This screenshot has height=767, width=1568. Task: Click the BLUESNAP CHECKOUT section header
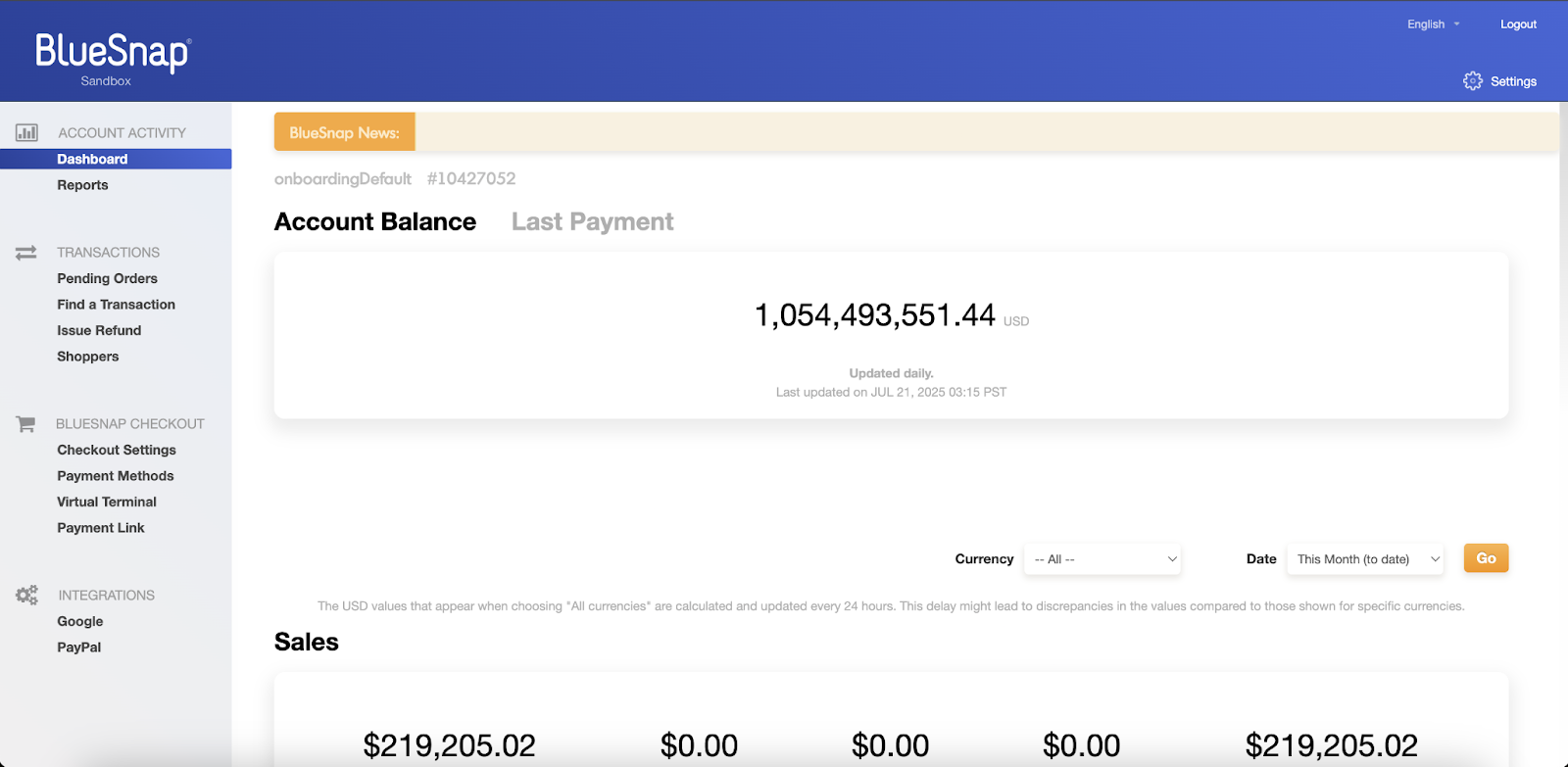tap(130, 424)
